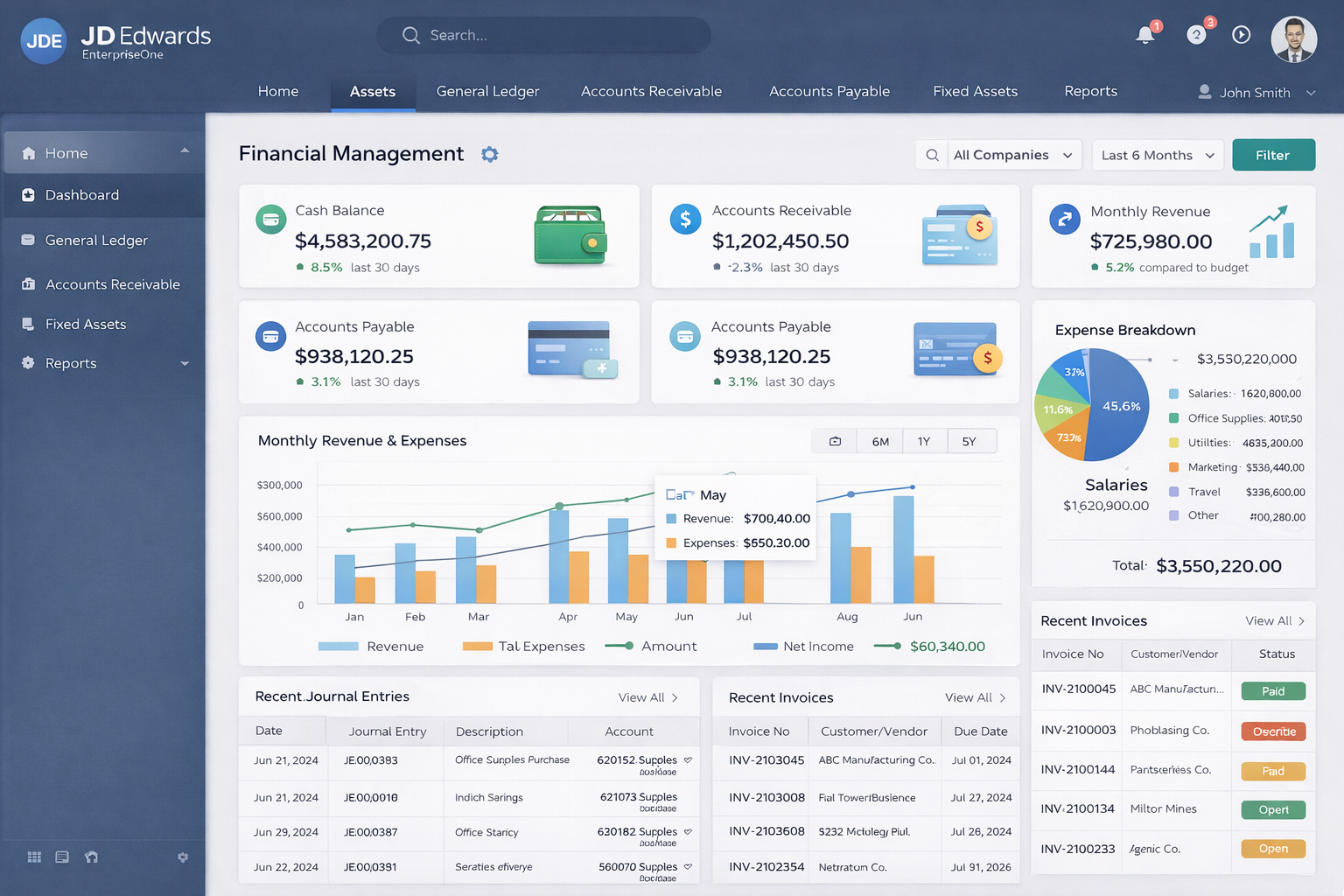Click the play circle icon in header
Screen dimensions: 1344x896
[1241, 35]
